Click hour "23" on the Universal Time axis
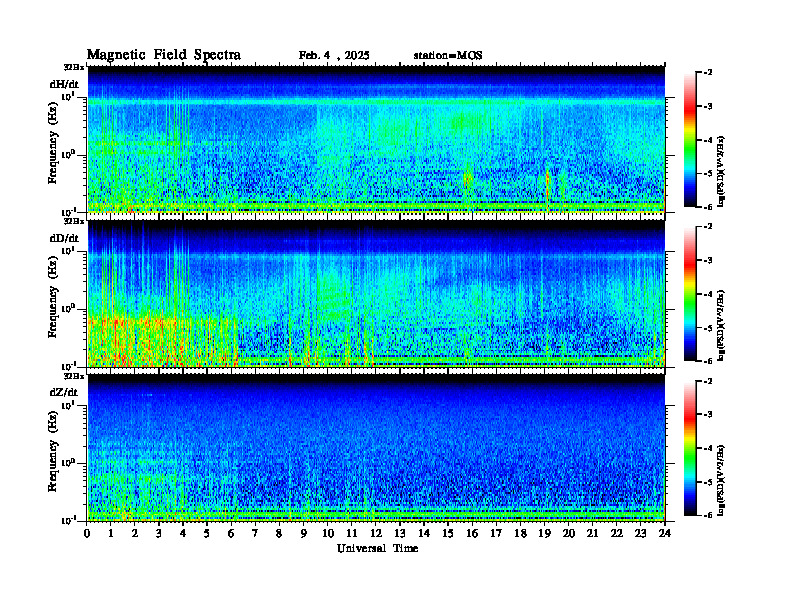The height and width of the screenshot is (612, 792). 641,533
